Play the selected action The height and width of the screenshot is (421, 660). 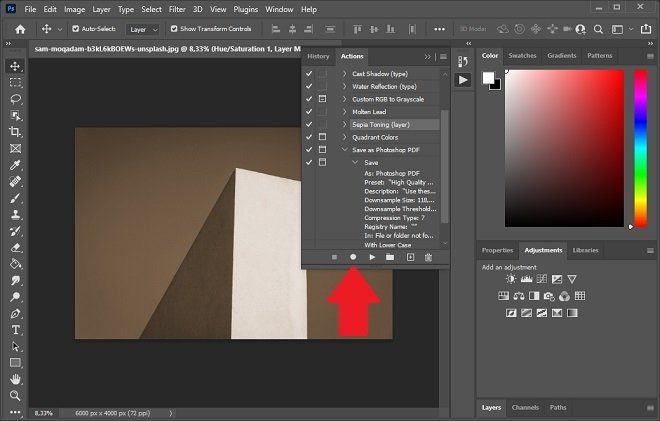[x=372, y=257]
